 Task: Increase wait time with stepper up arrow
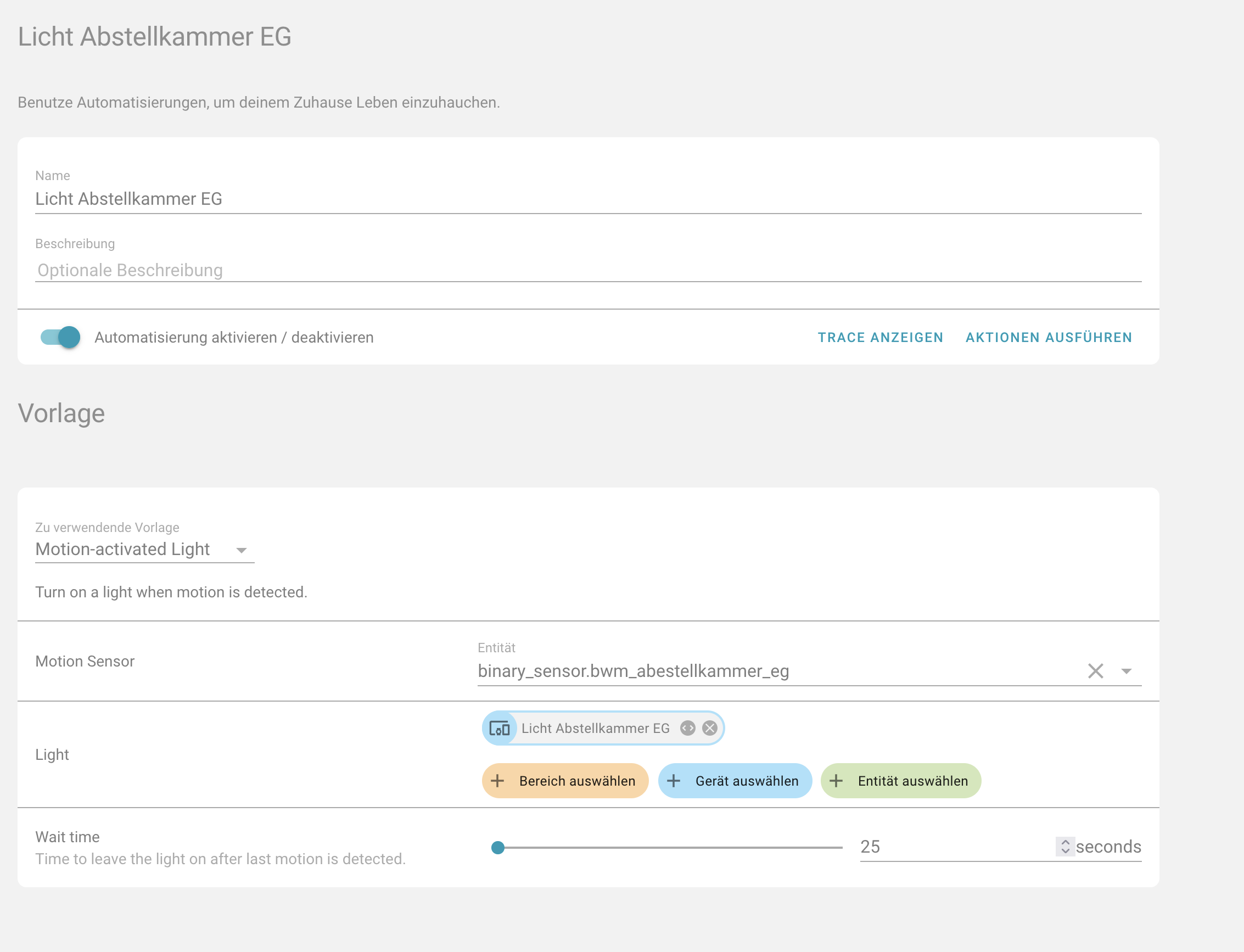(x=1065, y=842)
